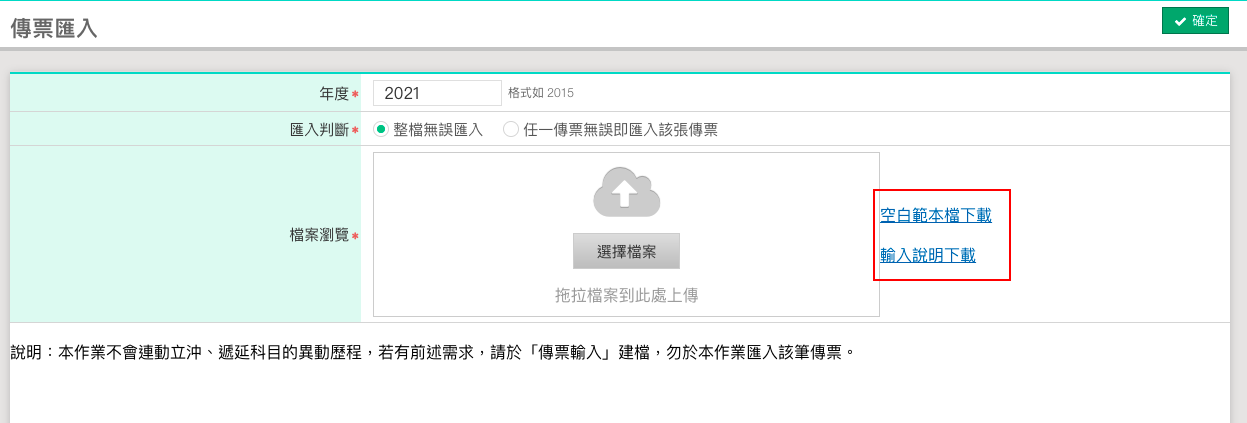Screen dimensions: 1247x423
Task: Click the red asterisk beside 檔案瀏覽
Action: click(x=355, y=236)
